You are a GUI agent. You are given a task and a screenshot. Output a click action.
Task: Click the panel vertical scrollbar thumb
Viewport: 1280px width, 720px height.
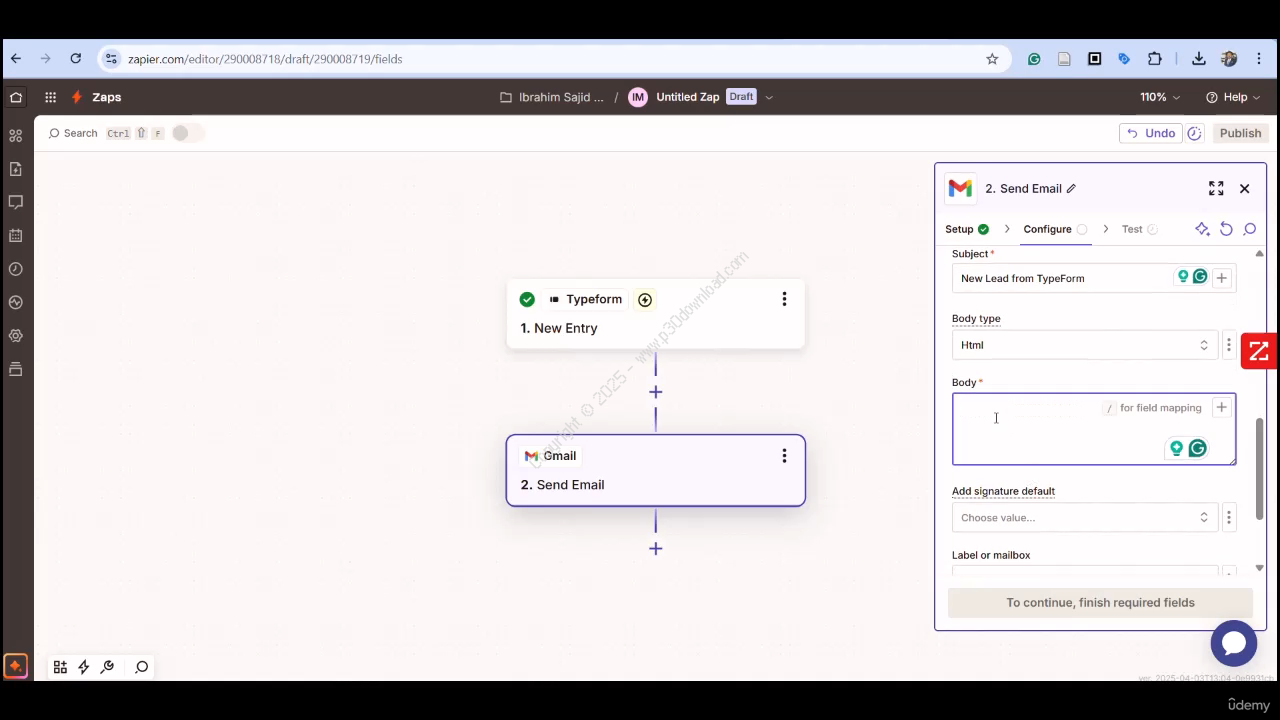[x=1259, y=467]
